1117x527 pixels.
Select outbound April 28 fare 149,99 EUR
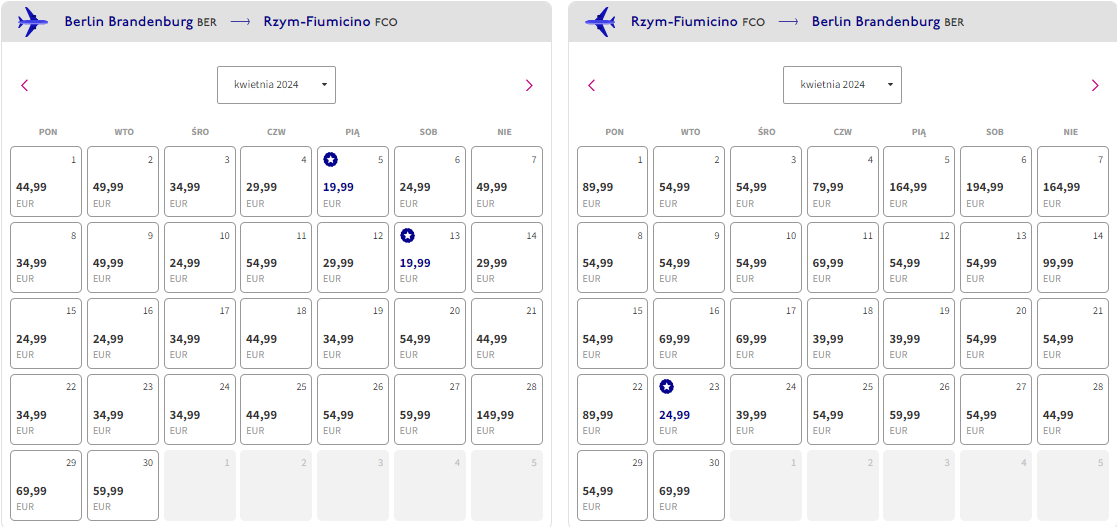pyautogui.click(x=506, y=409)
